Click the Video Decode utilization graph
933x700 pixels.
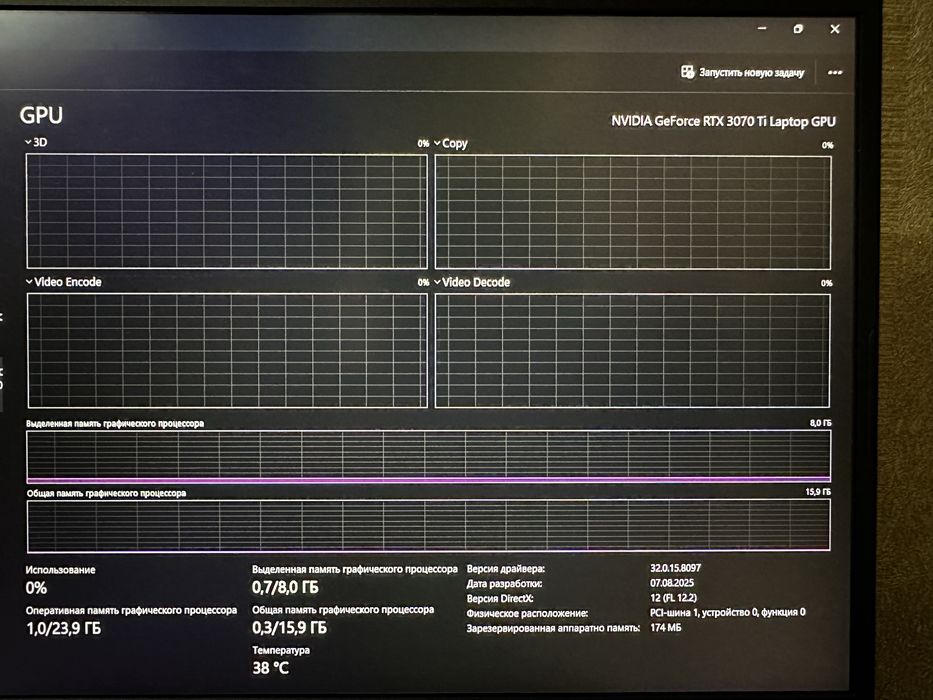tap(633, 351)
